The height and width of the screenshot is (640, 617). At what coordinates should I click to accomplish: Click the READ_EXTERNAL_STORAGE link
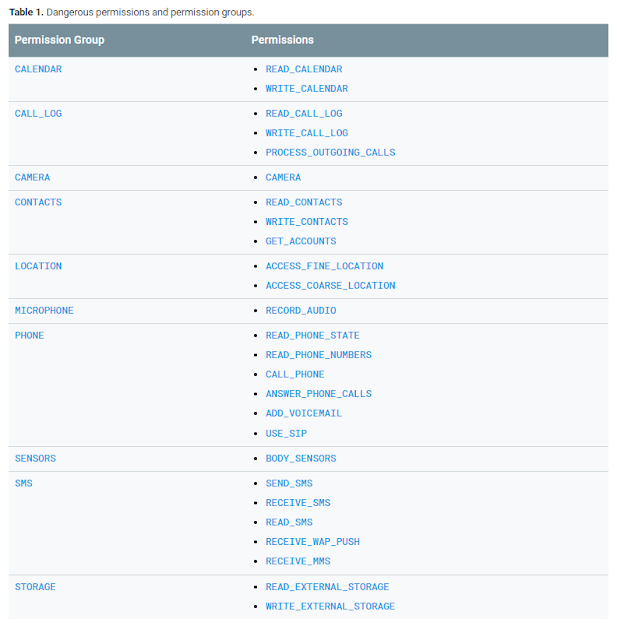[327, 587]
